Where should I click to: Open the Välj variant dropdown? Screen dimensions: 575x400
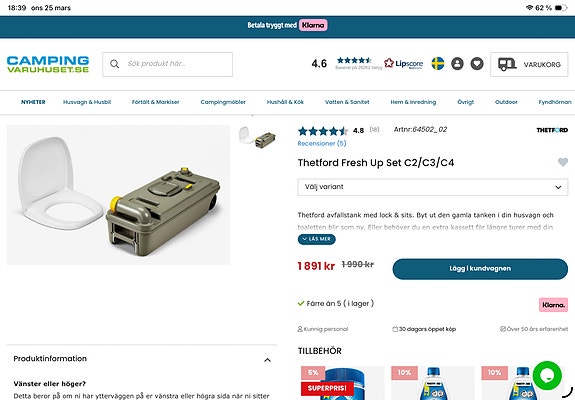pyautogui.click(x=433, y=187)
